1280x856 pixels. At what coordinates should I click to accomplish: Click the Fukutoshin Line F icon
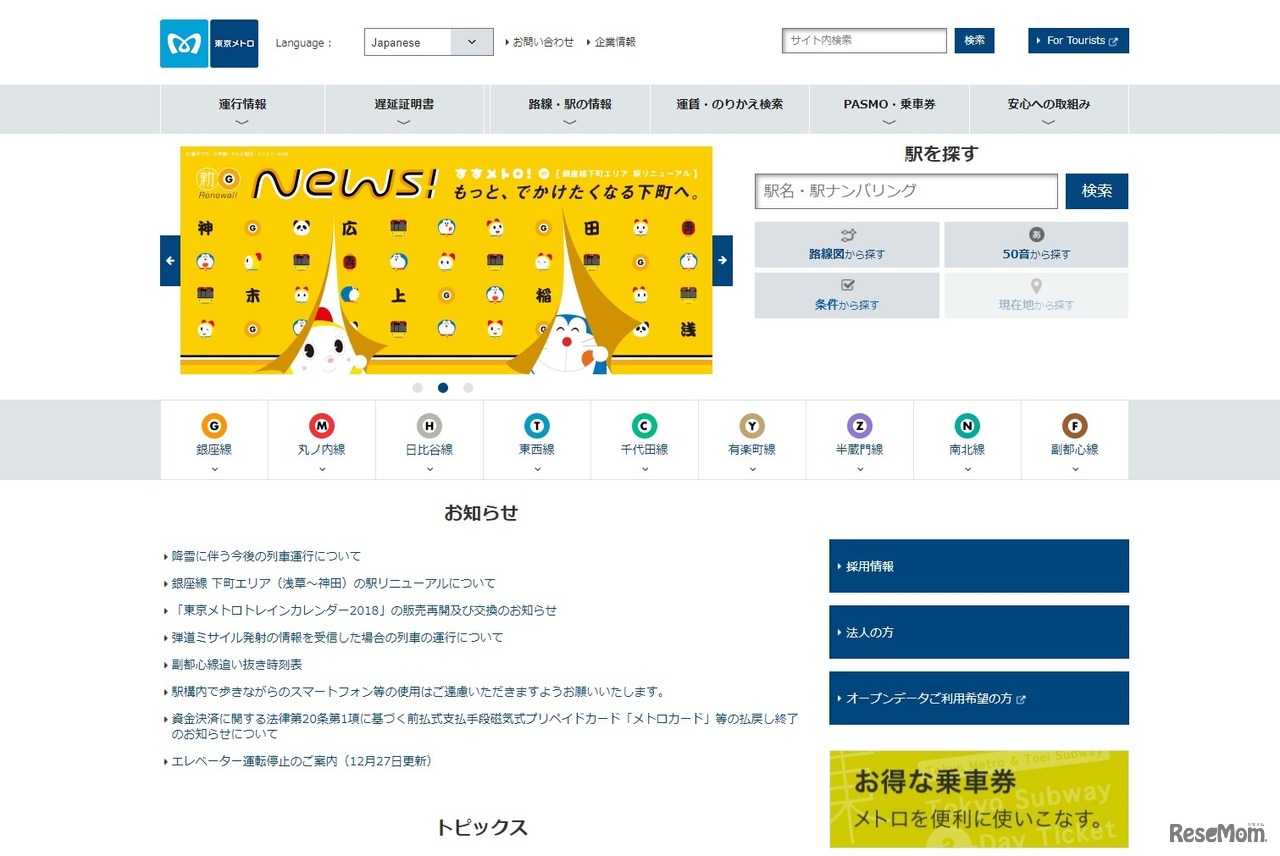pos(1074,426)
